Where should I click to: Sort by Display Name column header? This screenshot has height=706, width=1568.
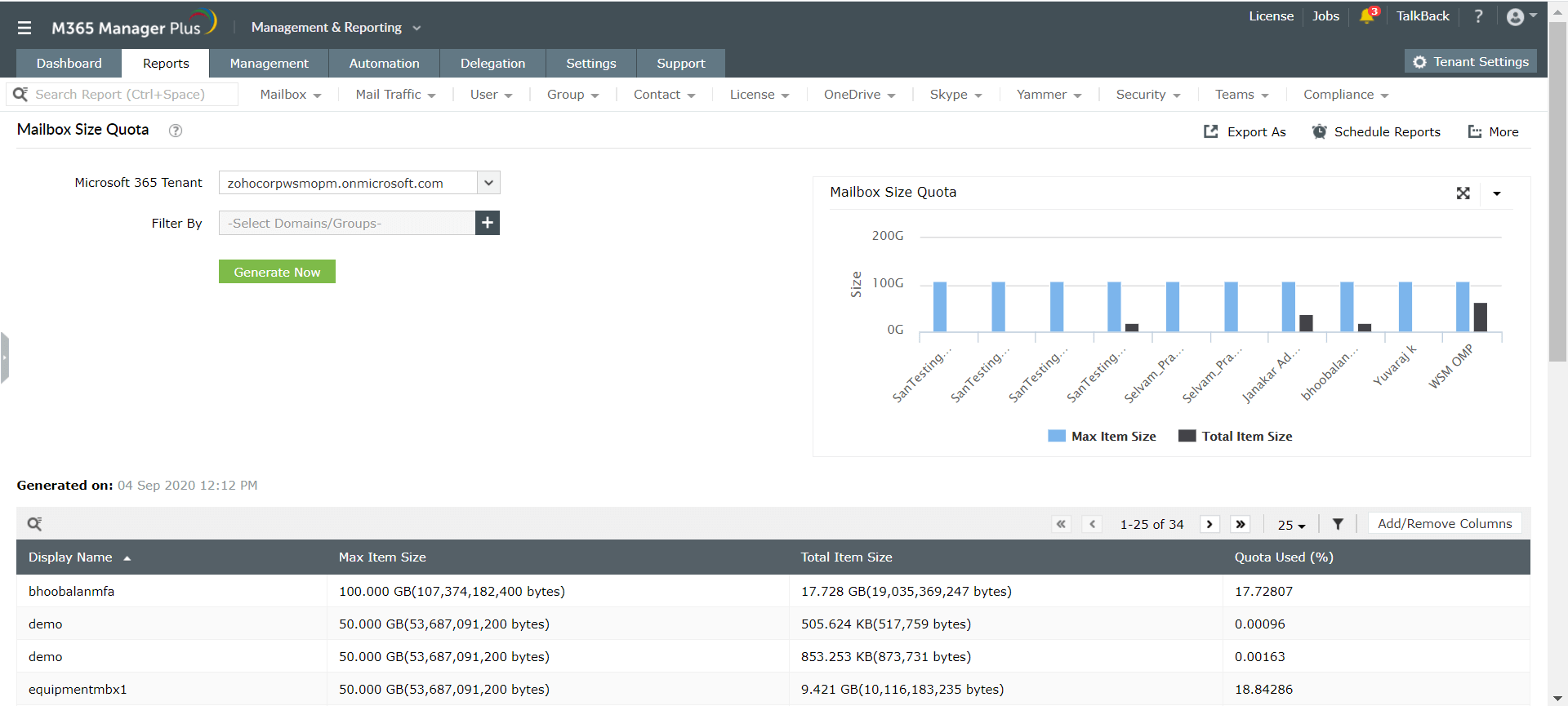coord(71,557)
